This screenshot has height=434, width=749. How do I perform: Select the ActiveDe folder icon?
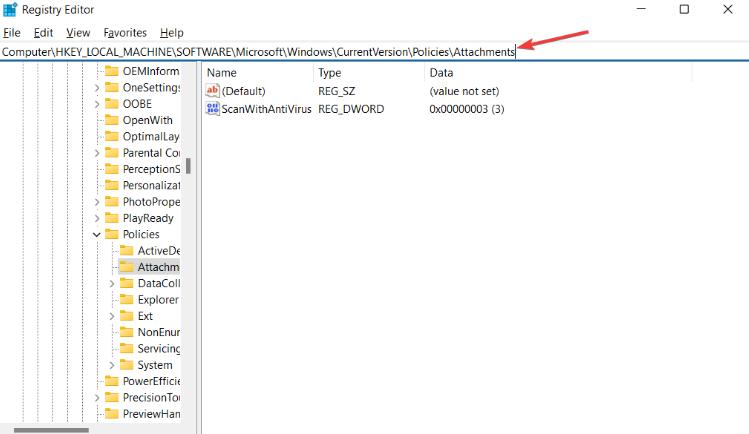[x=127, y=251]
